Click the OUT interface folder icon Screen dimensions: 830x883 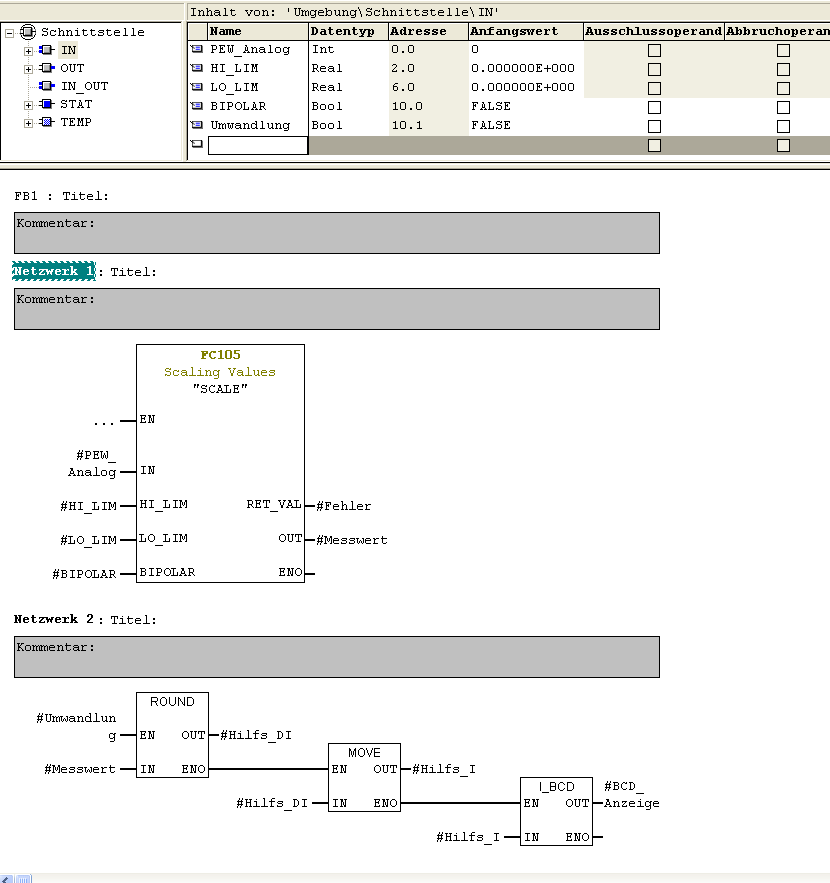pos(47,68)
